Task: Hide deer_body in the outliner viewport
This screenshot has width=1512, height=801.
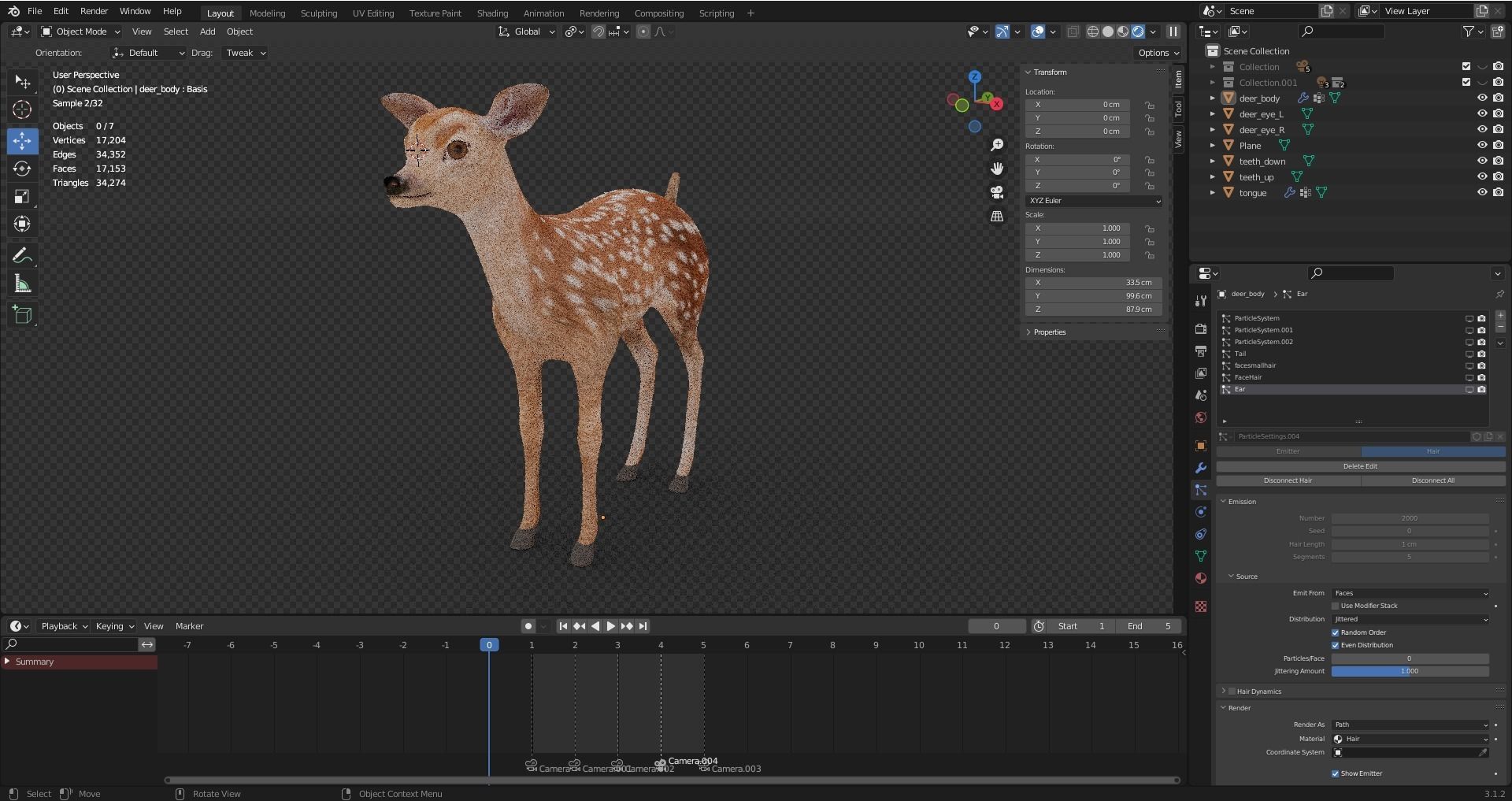Action: pyautogui.click(x=1481, y=98)
